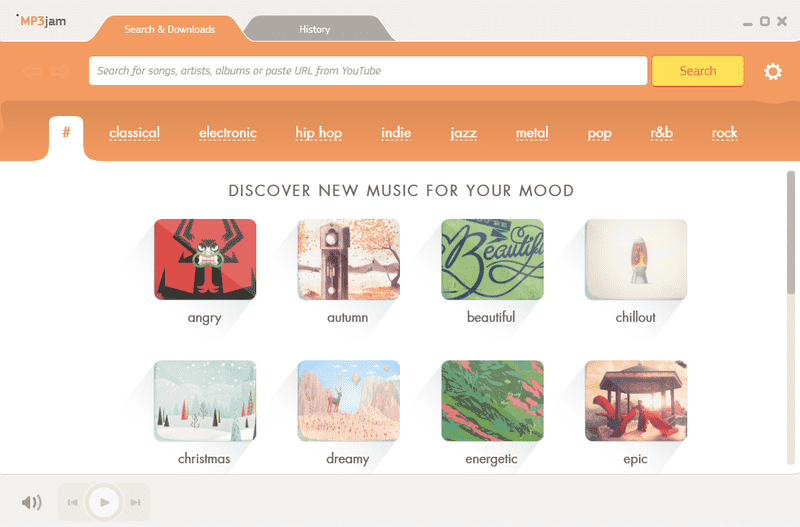Skip to the next track

(x=135, y=503)
